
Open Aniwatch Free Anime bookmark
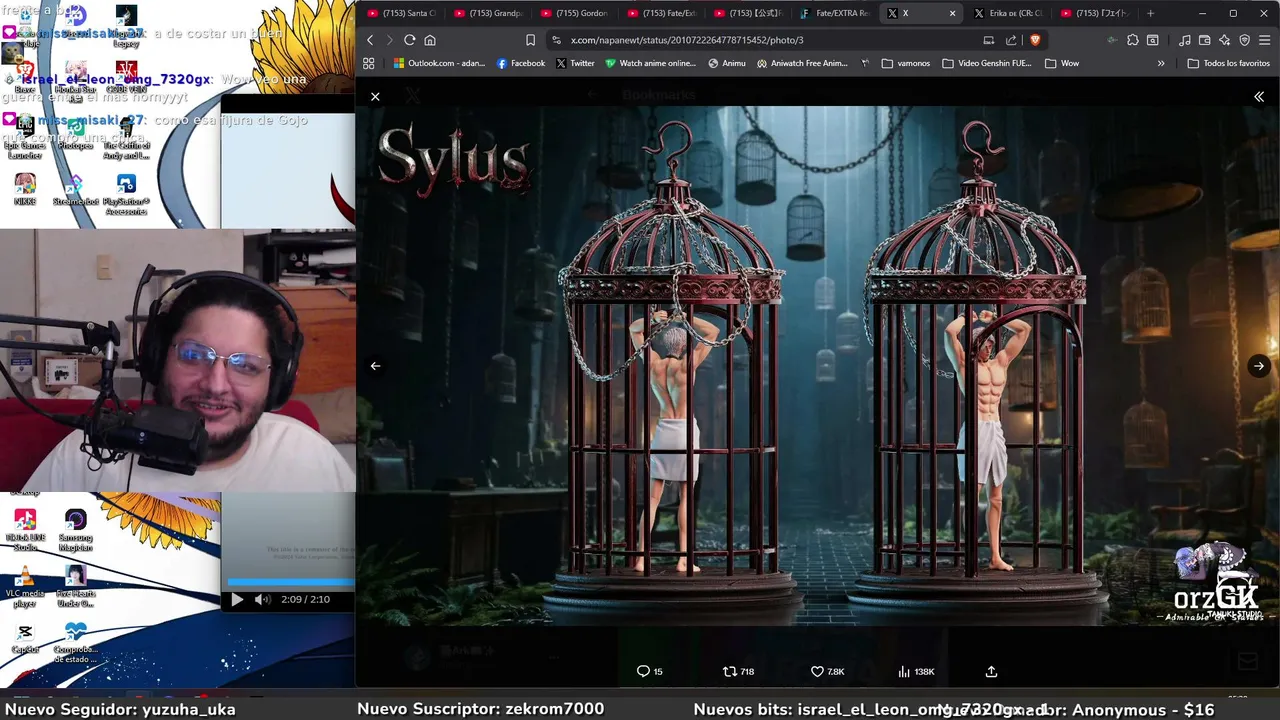(x=802, y=63)
